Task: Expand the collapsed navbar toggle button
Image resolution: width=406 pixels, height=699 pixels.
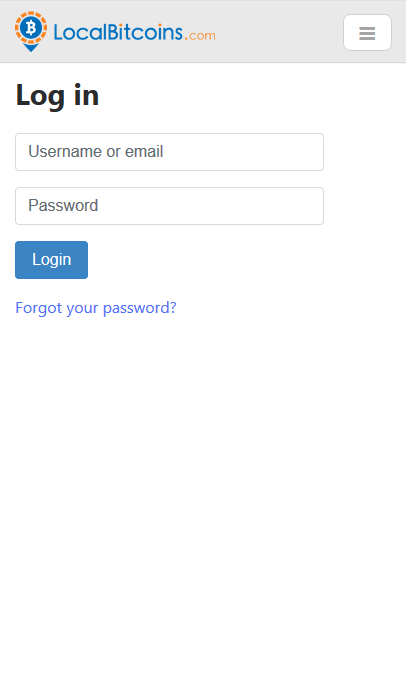Action: coord(367,33)
